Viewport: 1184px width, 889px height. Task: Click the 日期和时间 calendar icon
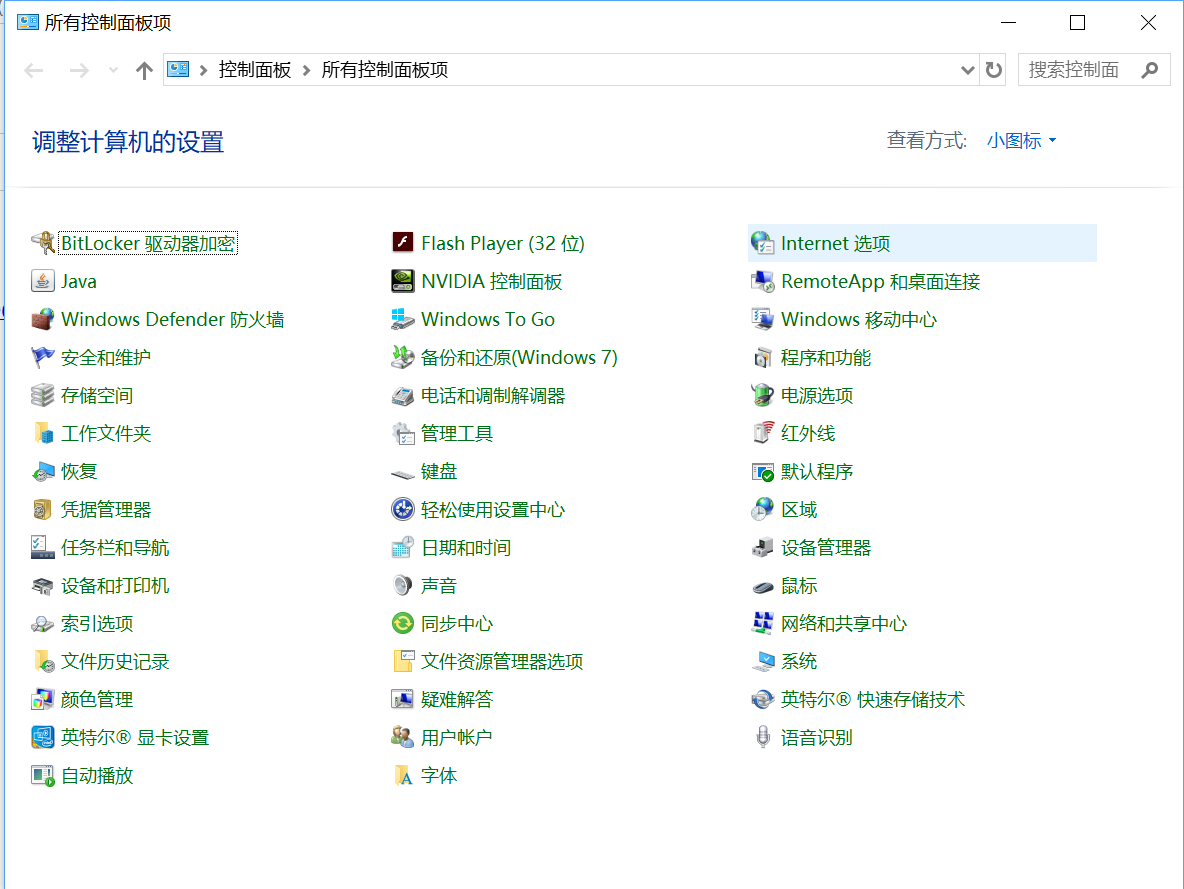[x=402, y=547]
